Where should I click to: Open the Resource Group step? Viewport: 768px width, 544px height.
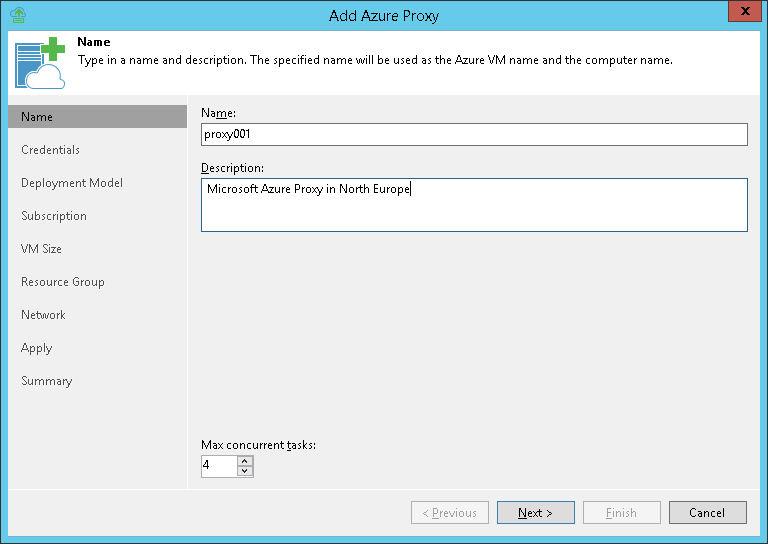point(63,282)
